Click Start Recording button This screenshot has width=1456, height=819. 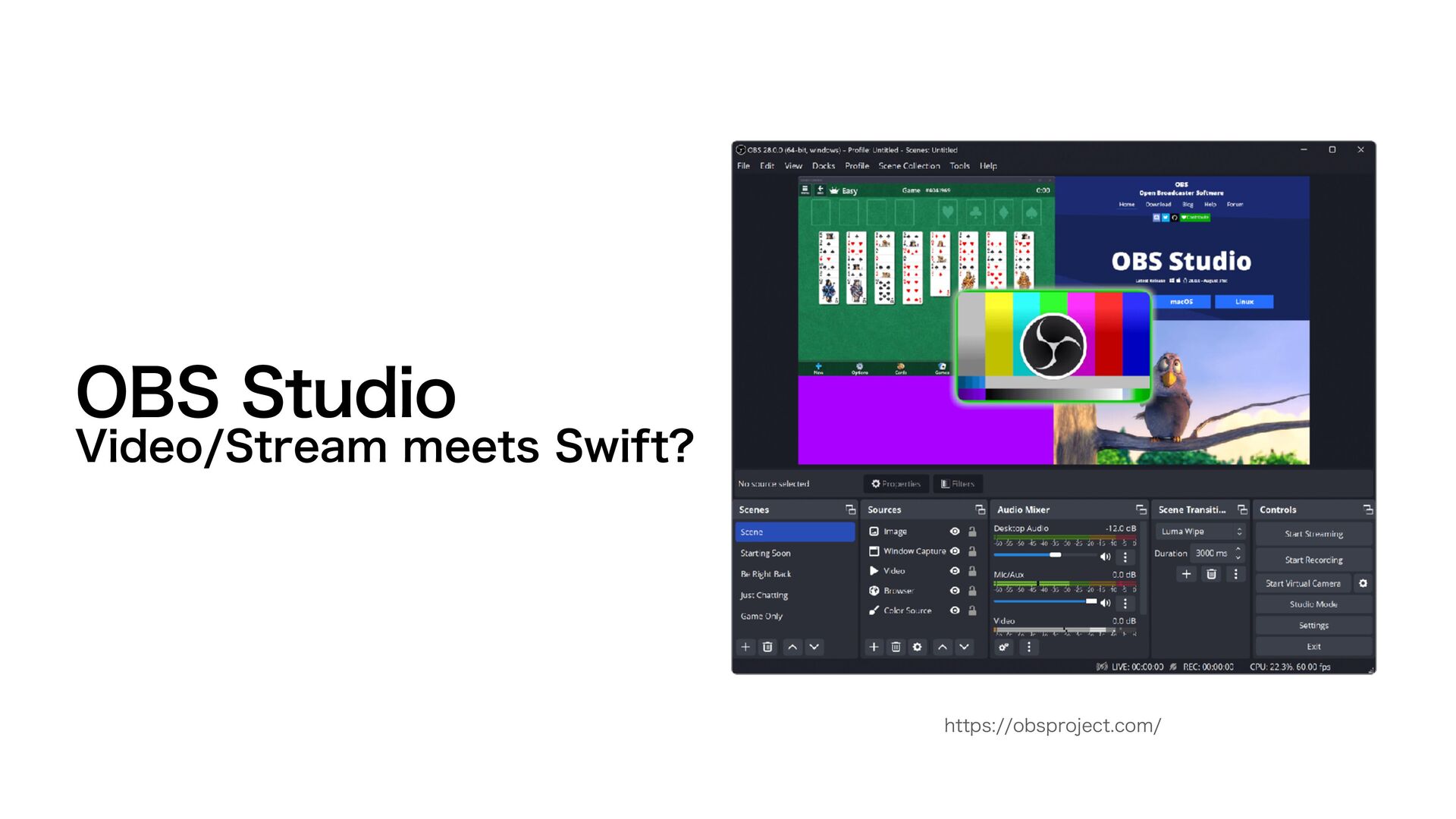point(1313,560)
